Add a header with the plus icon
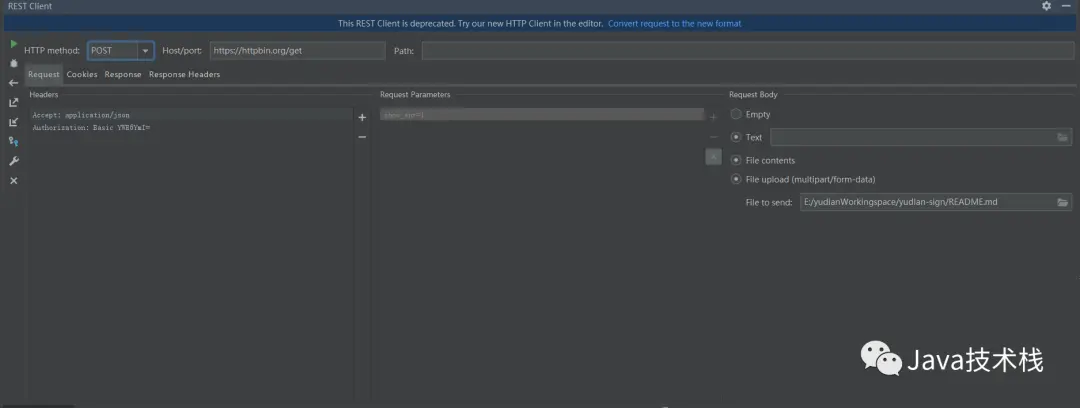 [x=362, y=117]
